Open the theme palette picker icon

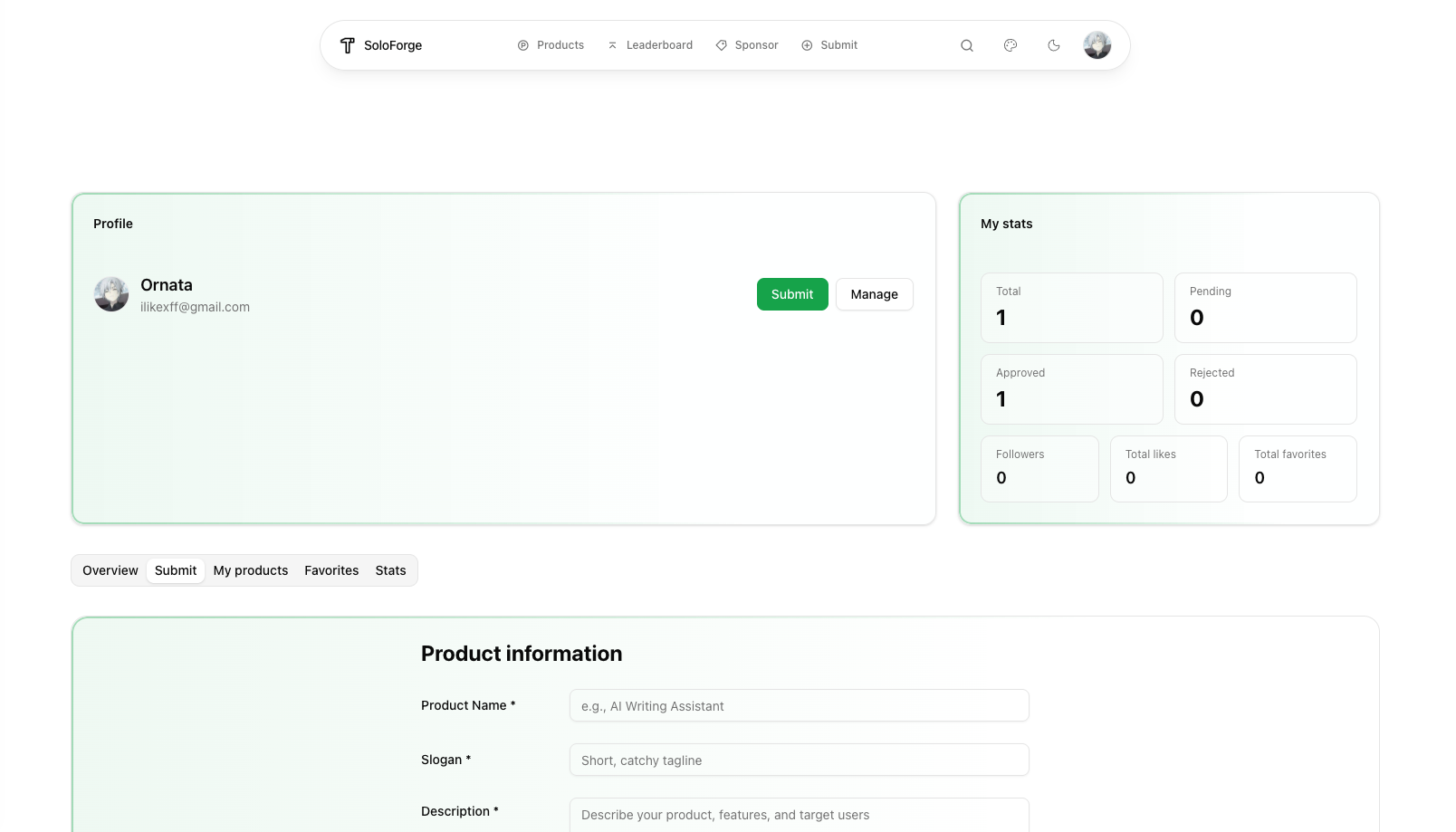1010,44
